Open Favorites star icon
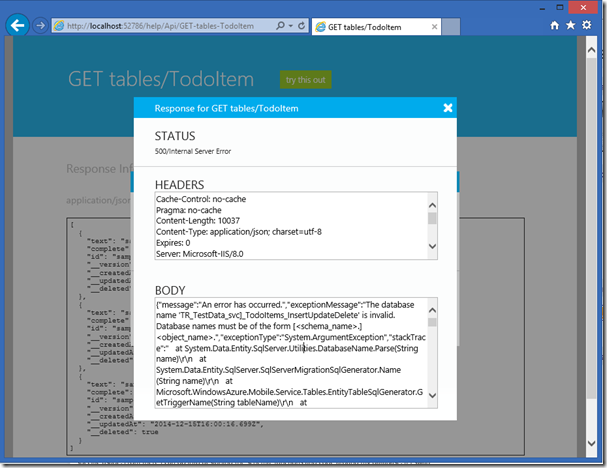Viewport: 607px width, 468px height. pyautogui.click(x=571, y=25)
